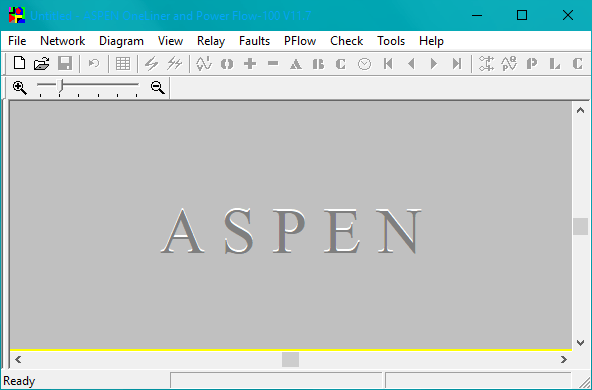Click the ASPEN application icon in title bar
Screen dimensions: 592x390
[x=17, y=15]
